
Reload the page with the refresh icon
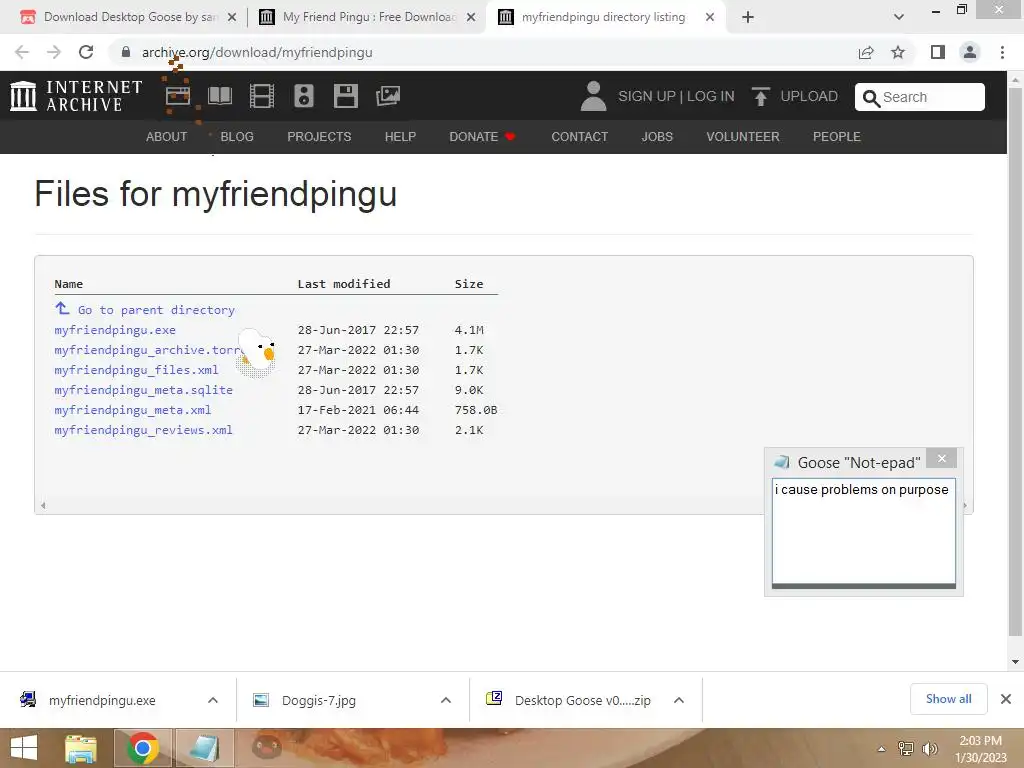pyautogui.click(x=86, y=52)
